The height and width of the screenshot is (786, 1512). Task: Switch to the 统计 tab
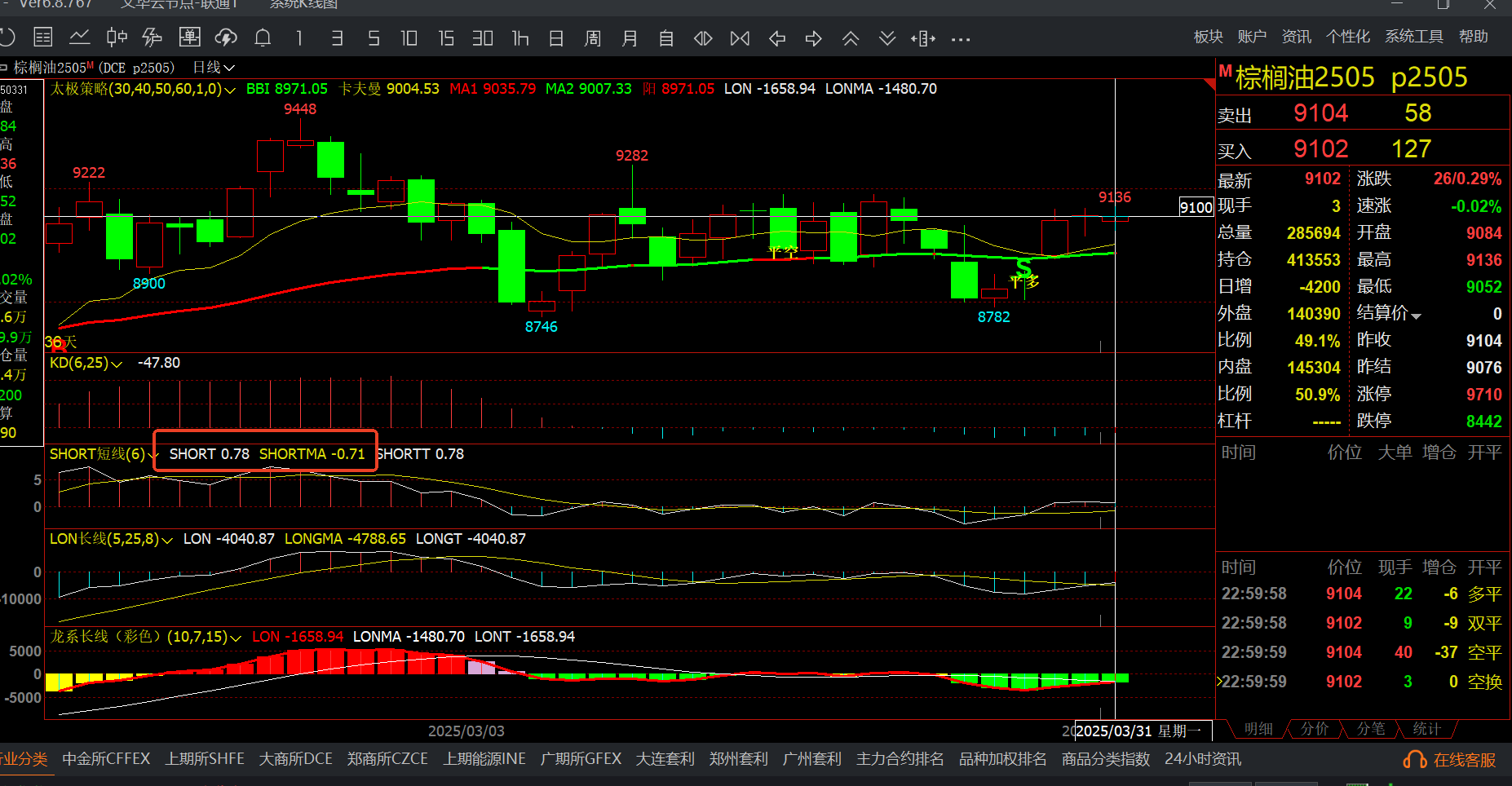coord(1426,729)
